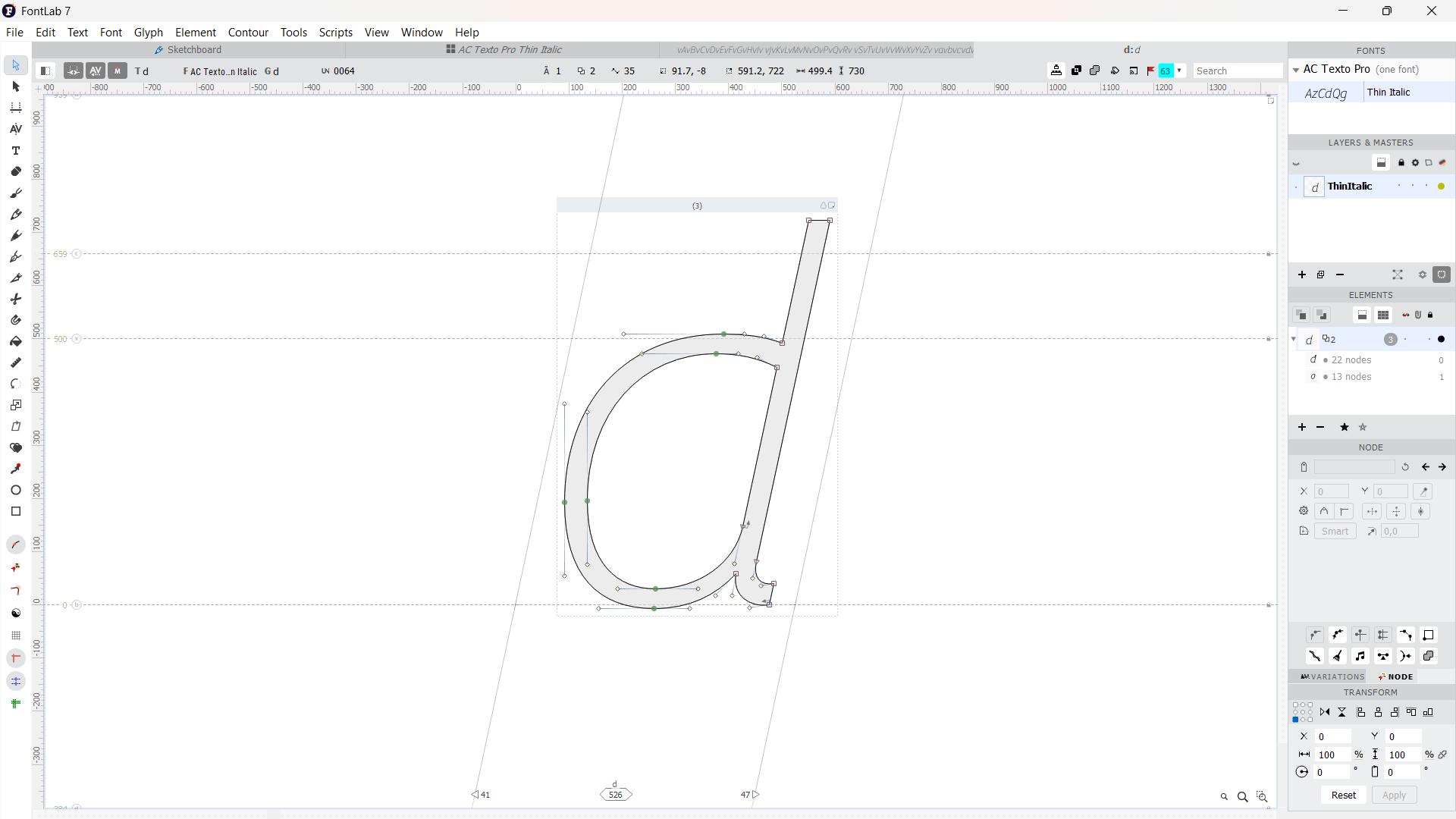Choose the Rectangle tool
This screenshot has width=1456, height=819.
point(15,512)
